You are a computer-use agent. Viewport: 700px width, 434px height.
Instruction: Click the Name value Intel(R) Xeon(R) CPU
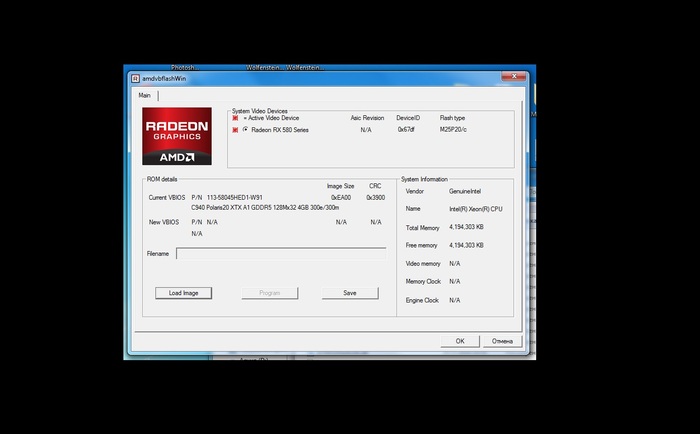pyautogui.click(x=475, y=209)
